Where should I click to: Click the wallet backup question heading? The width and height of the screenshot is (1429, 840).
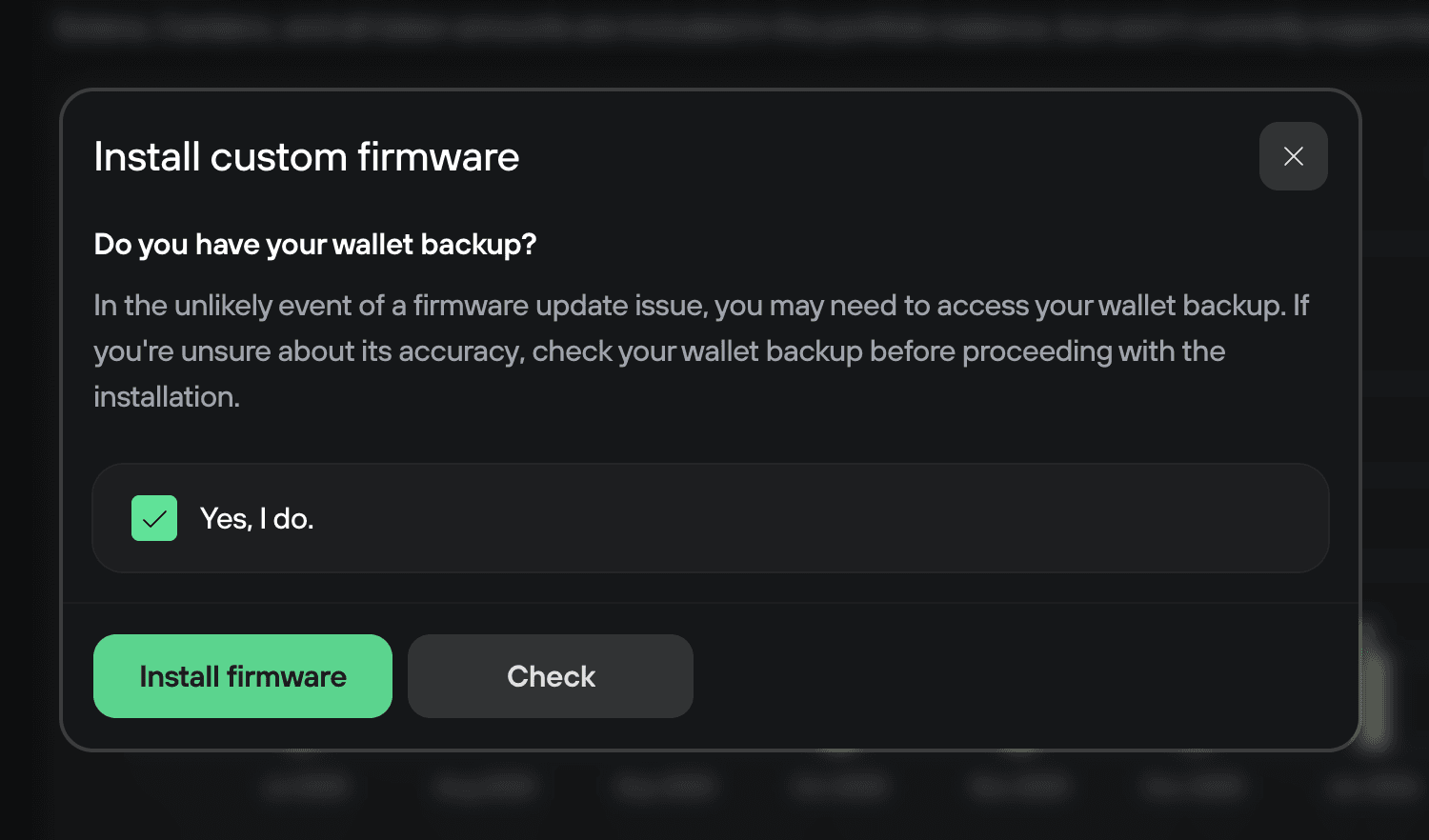coord(314,245)
